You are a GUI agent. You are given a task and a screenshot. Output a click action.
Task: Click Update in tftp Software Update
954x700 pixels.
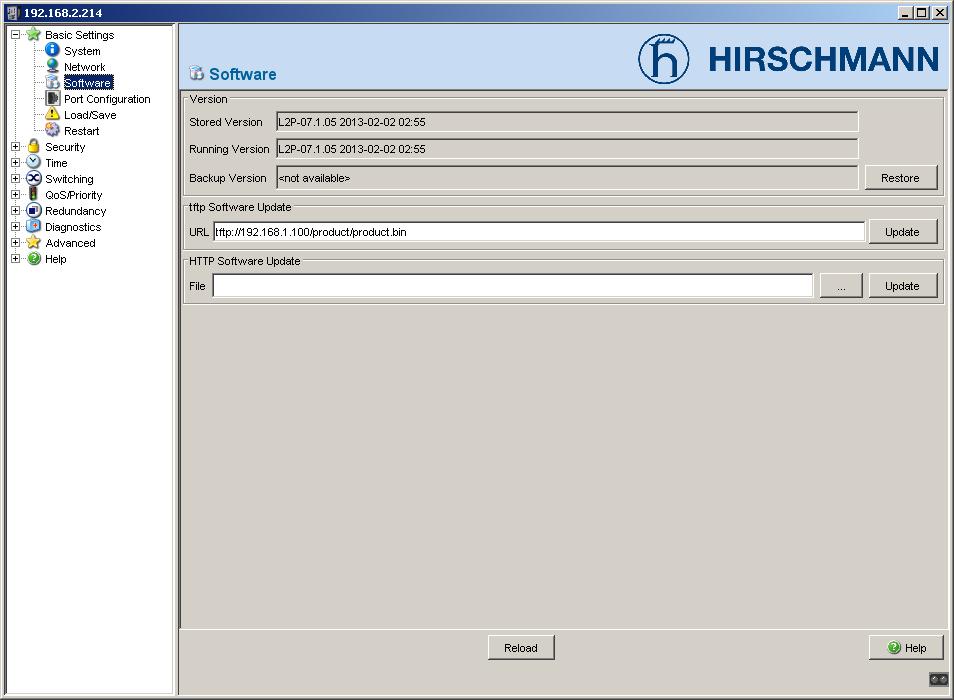tap(902, 232)
